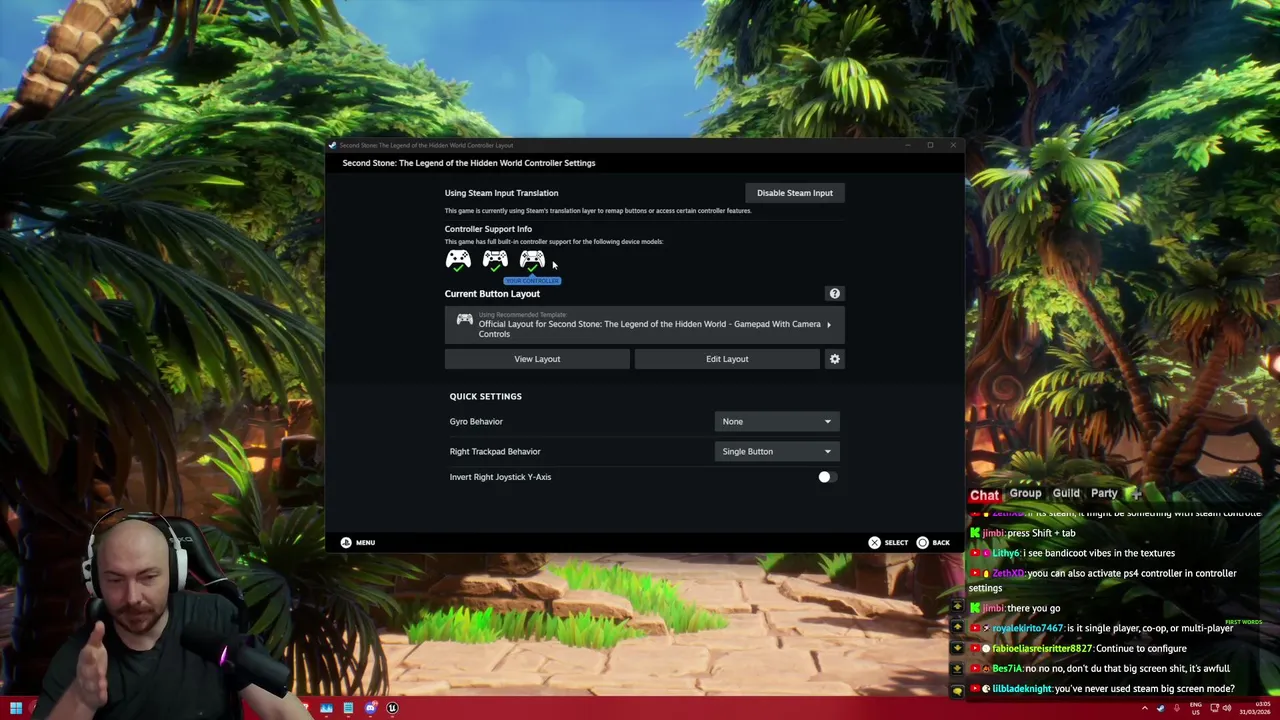Click the second controller model icon
The width and height of the screenshot is (1280, 720).
(x=495, y=260)
